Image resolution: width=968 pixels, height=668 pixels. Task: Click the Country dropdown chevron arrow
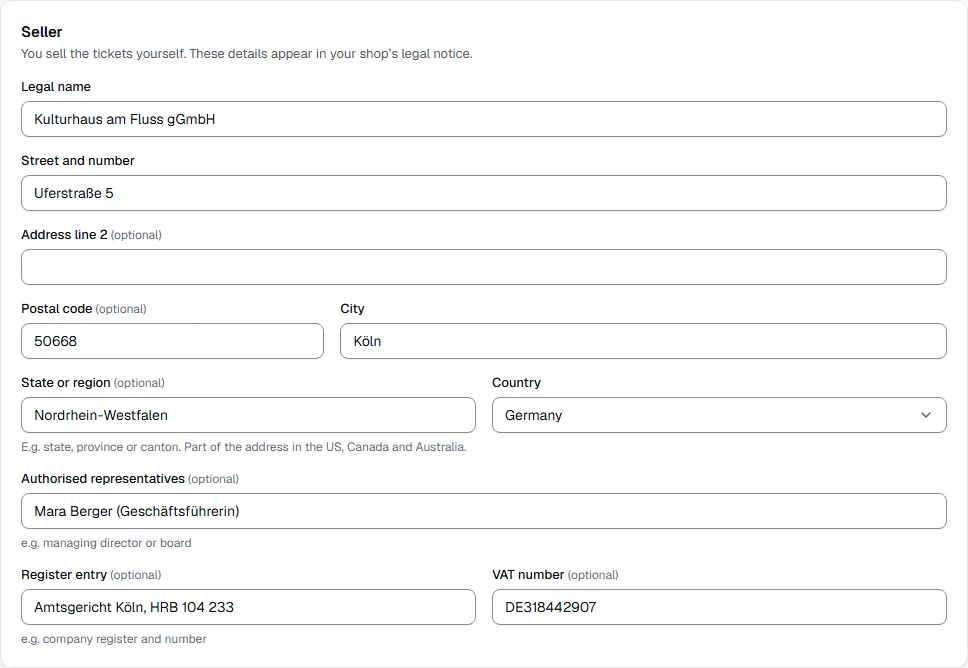[926, 415]
